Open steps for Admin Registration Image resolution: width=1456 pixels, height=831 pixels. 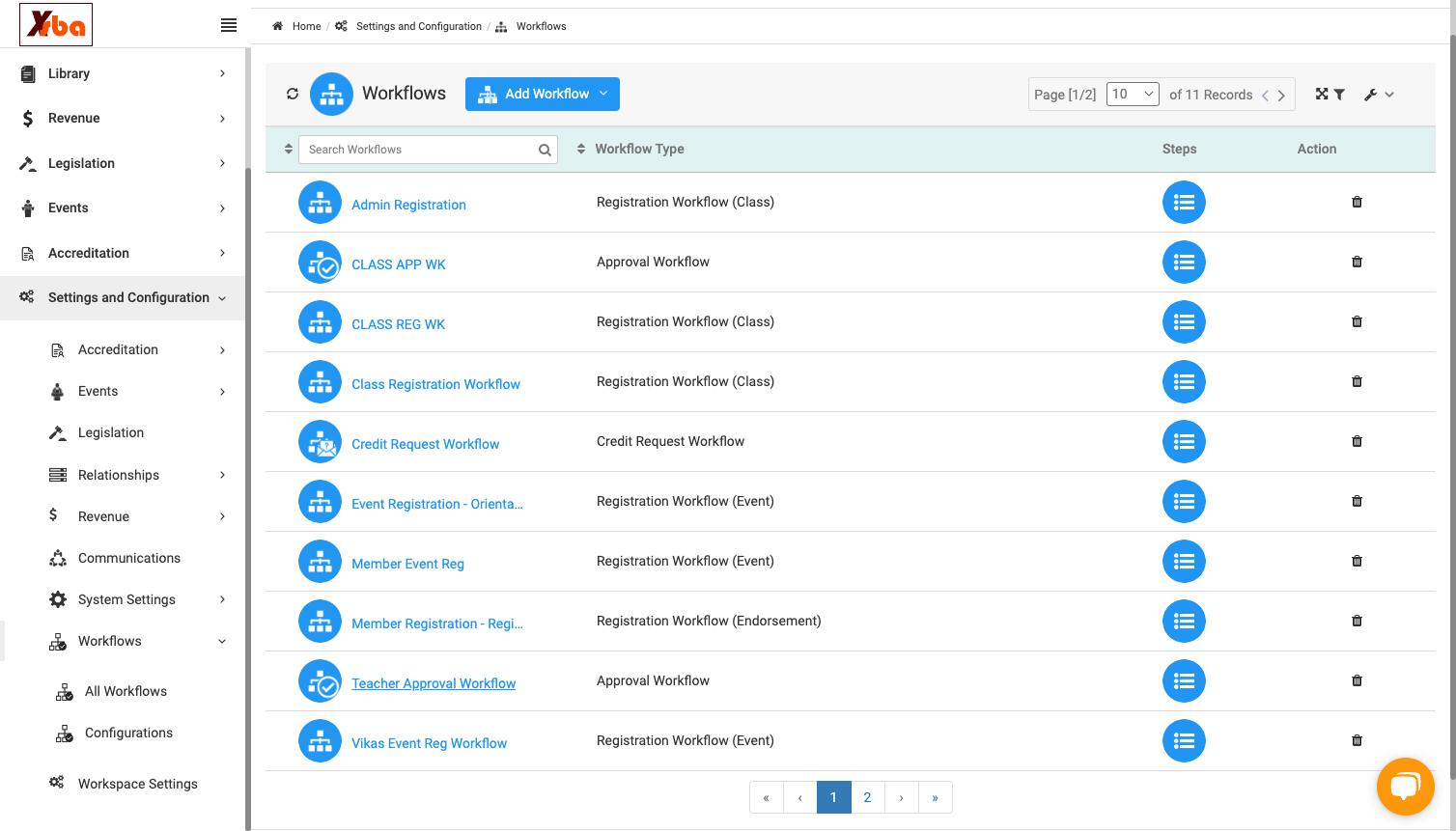tap(1184, 203)
